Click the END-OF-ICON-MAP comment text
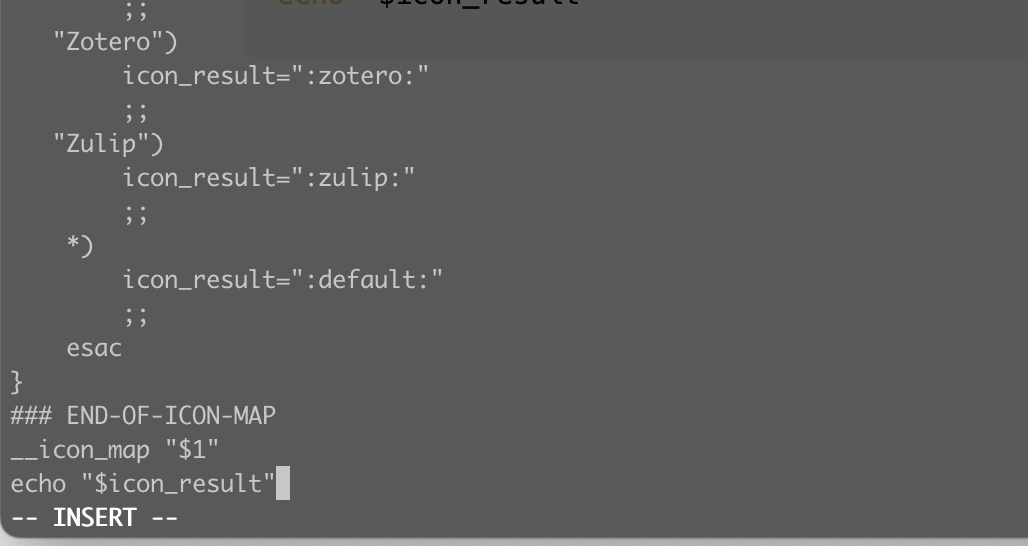Image resolution: width=1028 pixels, height=546 pixels. tap(171, 416)
